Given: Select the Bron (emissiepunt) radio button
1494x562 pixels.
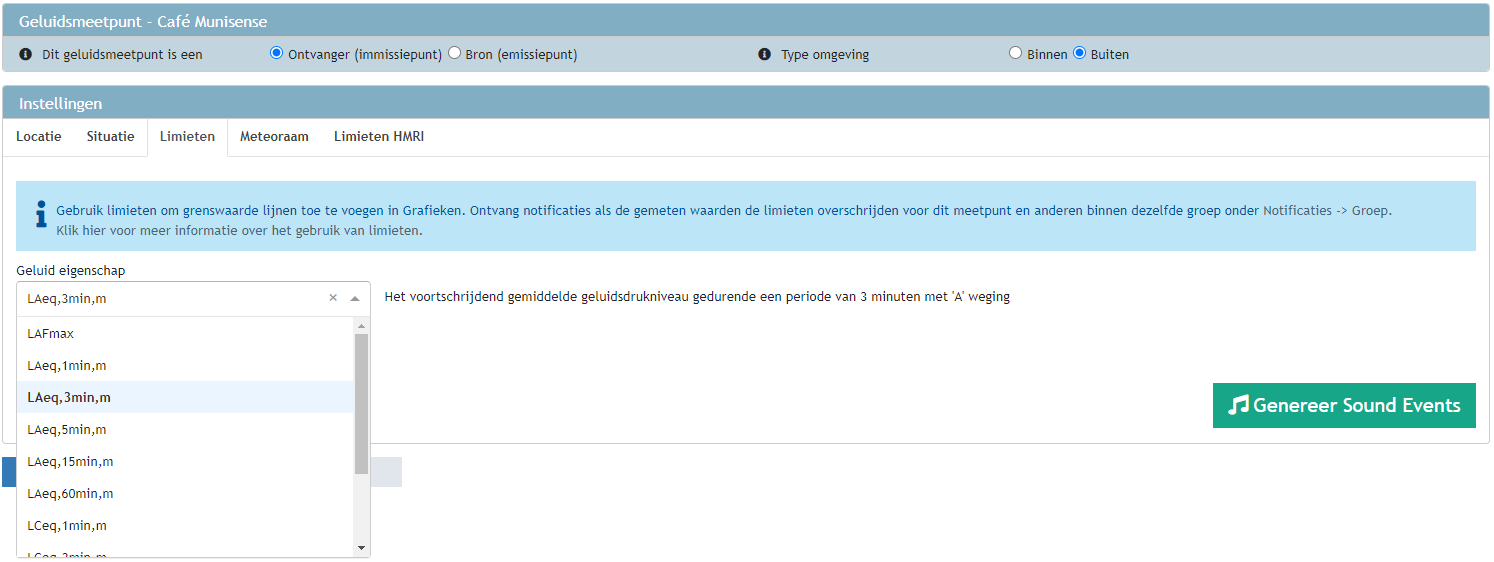Looking at the screenshot, I should (x=455, y=53).
